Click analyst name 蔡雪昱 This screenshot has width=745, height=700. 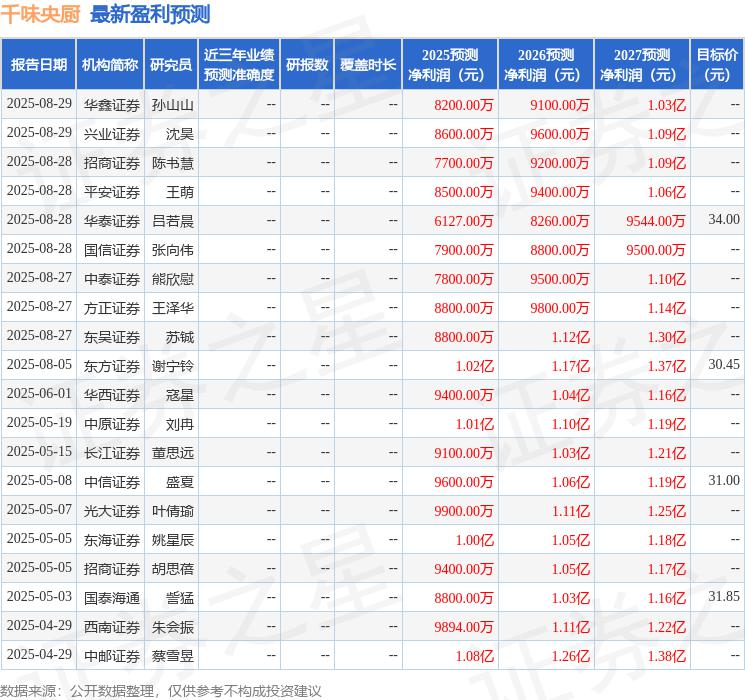pos(172,656)
